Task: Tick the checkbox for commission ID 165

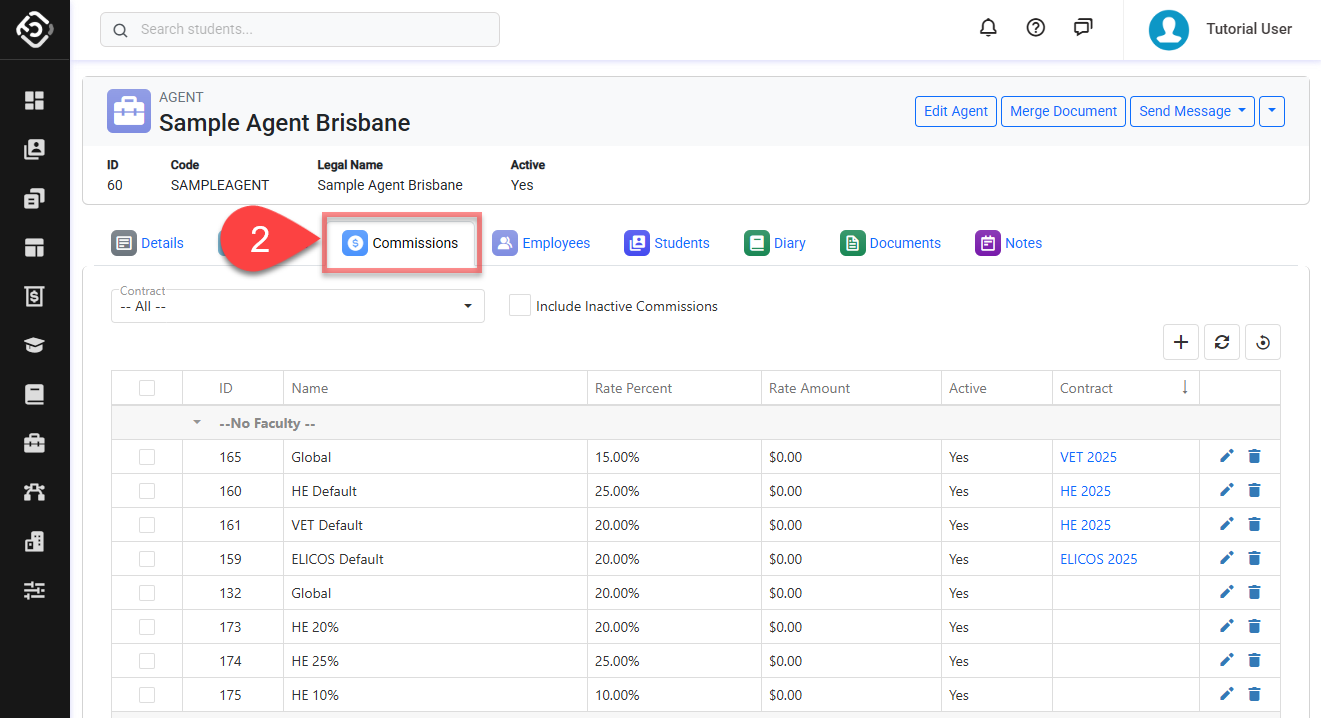Action: 147,457
